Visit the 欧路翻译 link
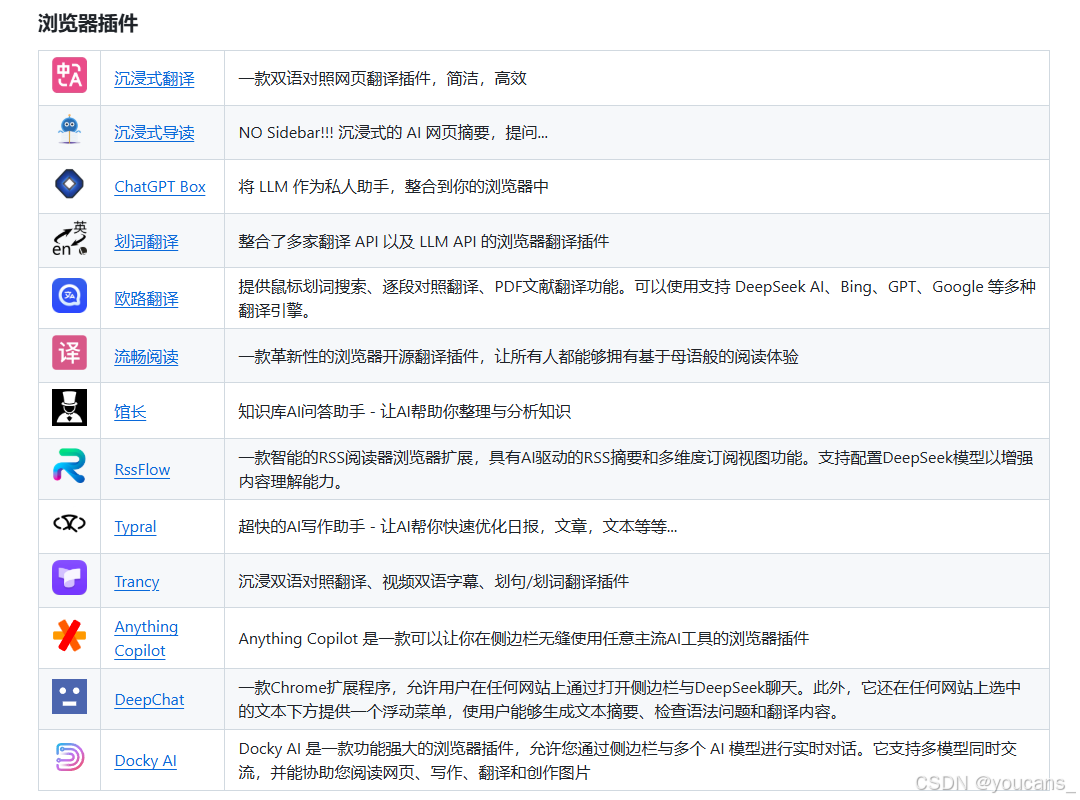The image size is (1080, 800). (x=146, y=299)
